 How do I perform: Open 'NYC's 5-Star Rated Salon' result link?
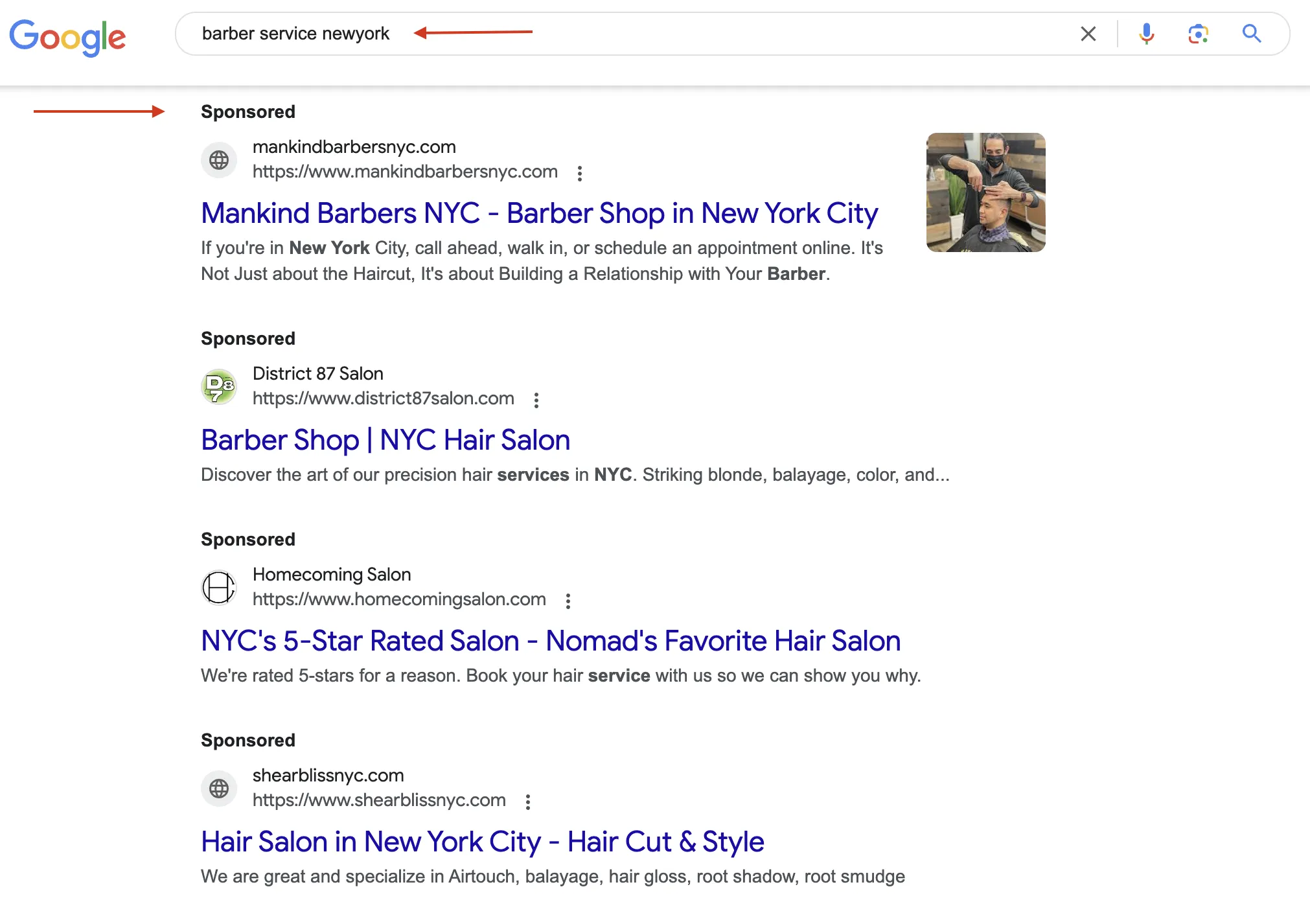[551, 641]
